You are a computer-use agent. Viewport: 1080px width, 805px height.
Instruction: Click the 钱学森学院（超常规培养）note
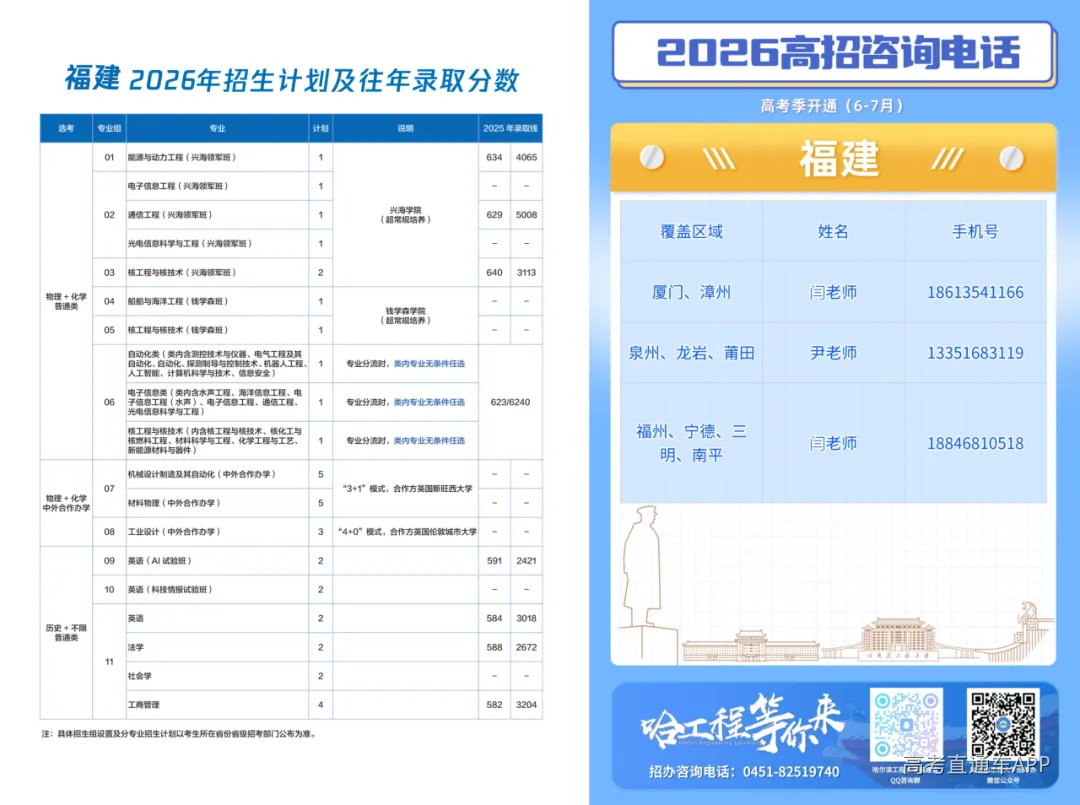[406, 315]
